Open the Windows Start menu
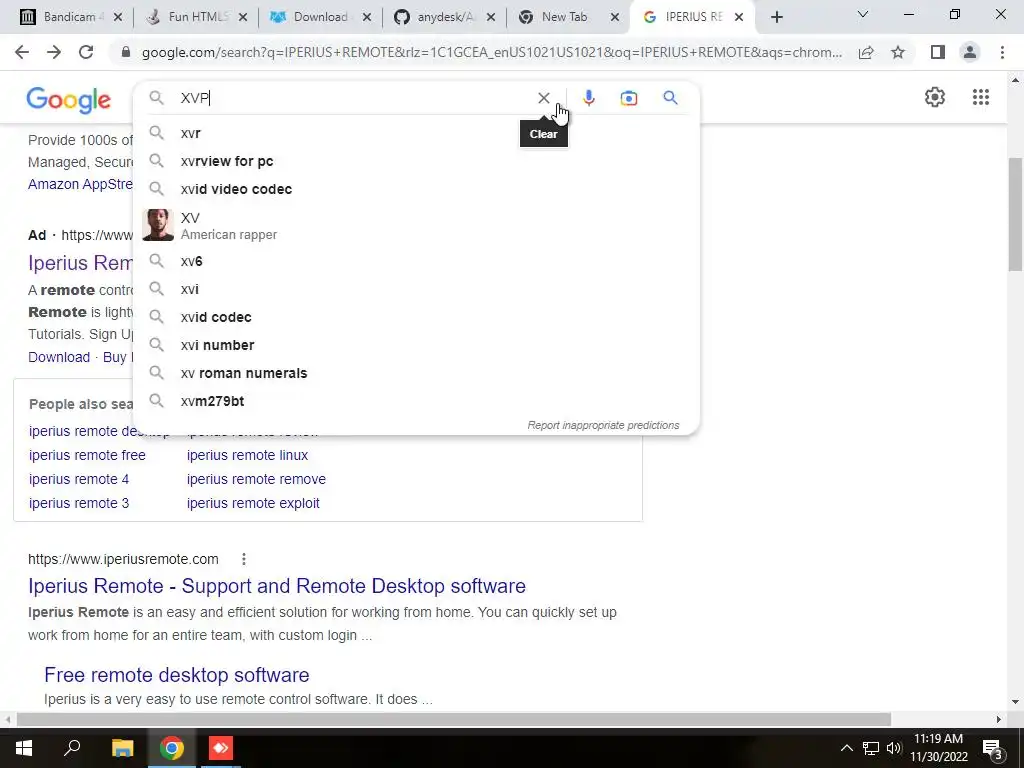This screenshot has height=768, width=1024. 24,748
